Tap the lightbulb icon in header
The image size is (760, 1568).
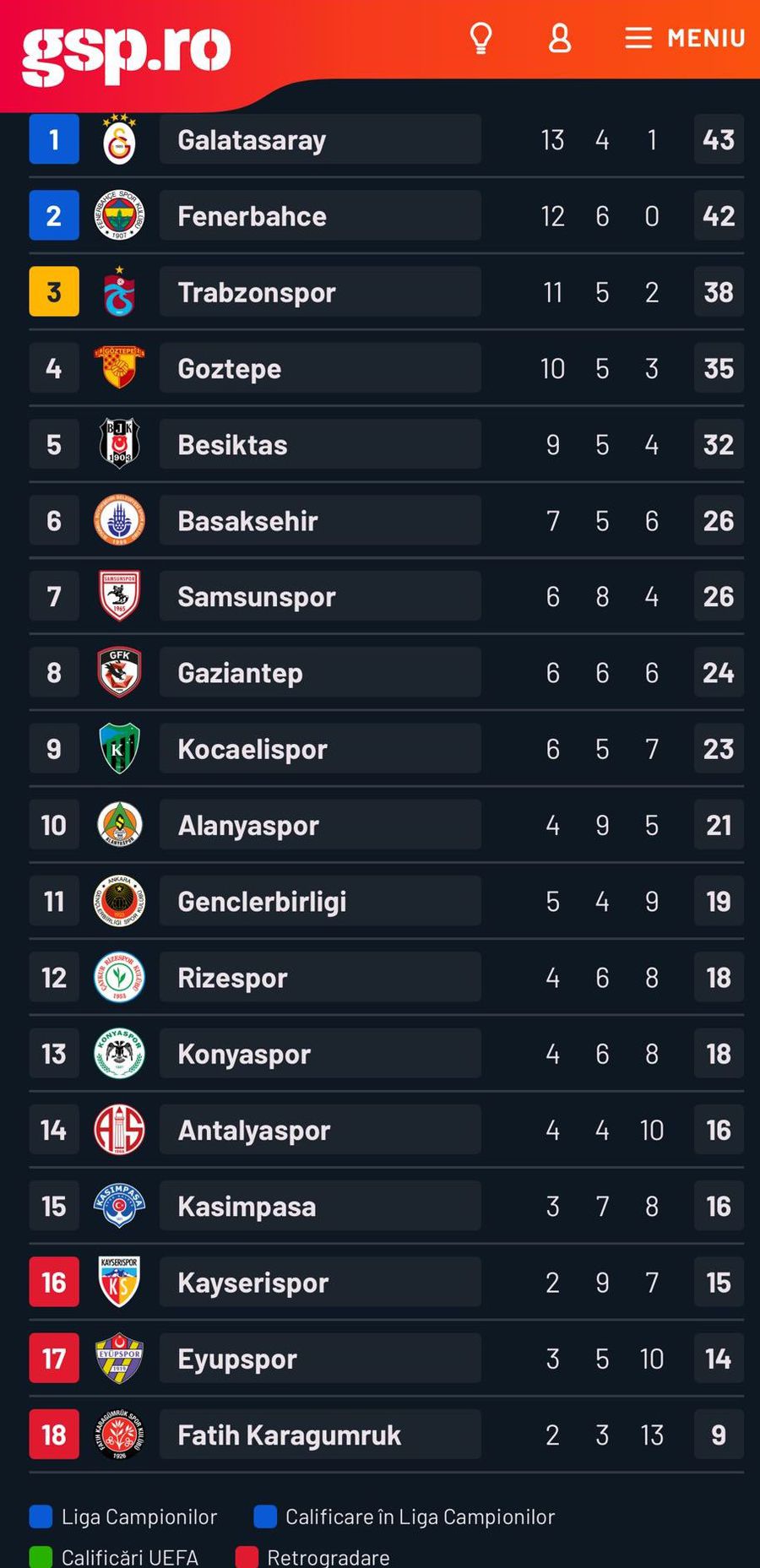coord(480,38)
